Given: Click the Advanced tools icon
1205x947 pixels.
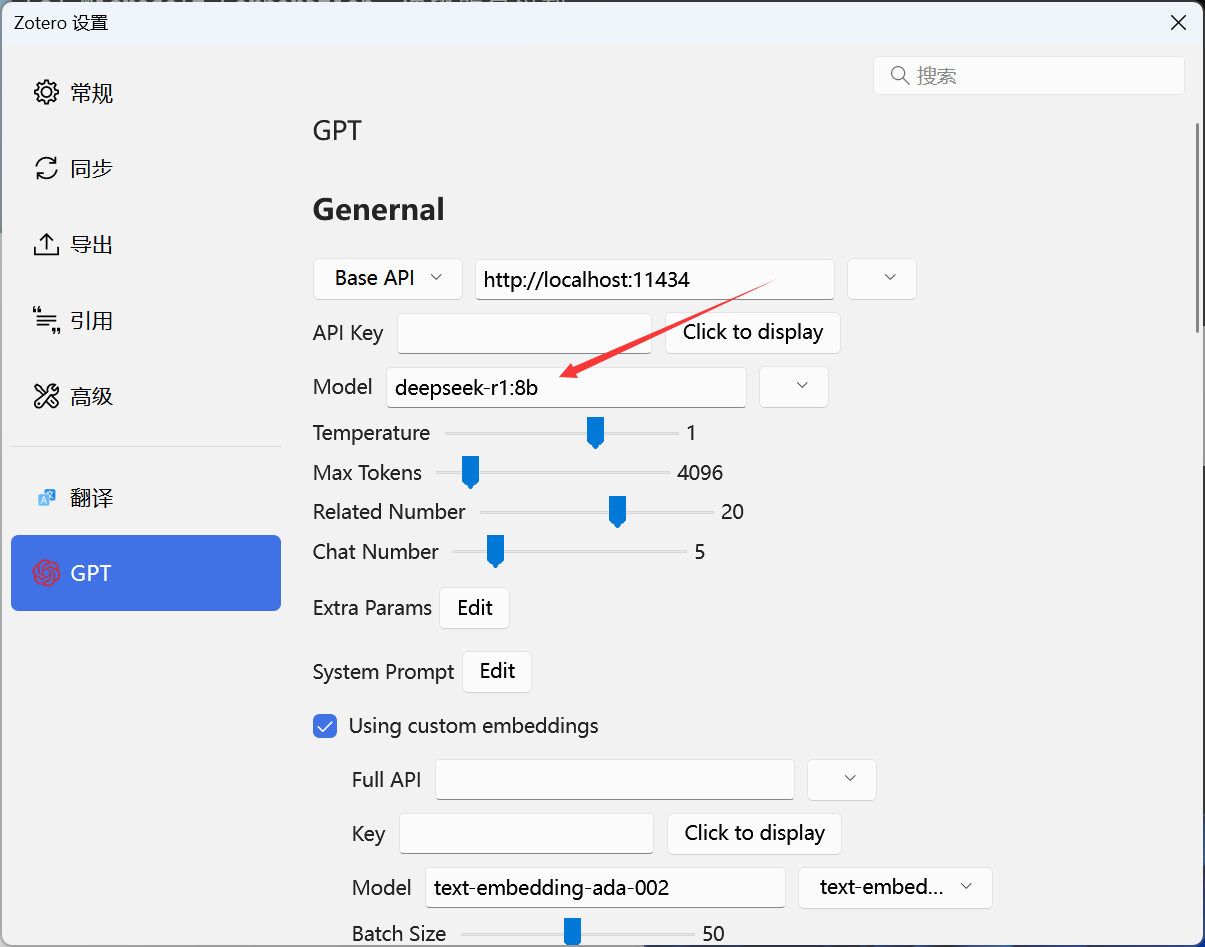Looking at the screenshot, I should (46, 396).
